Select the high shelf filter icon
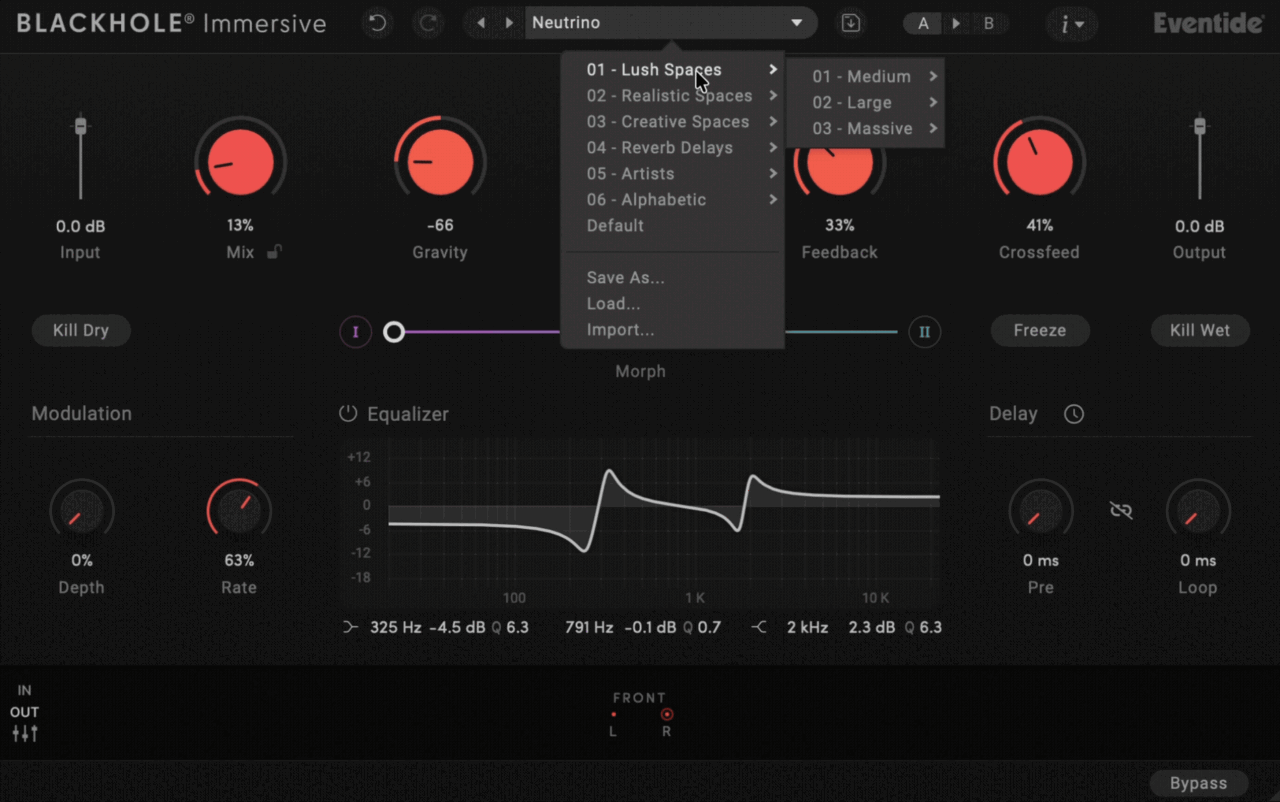 [x=760, y=628]
